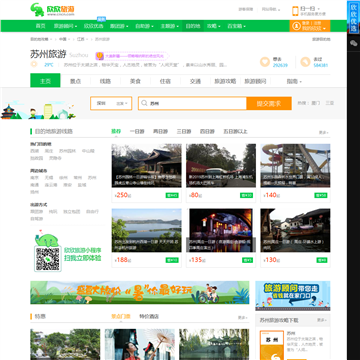Click 江苏 in the breadcrumb
Image resolution: width=360 pixels, height=360 pixels.
point(81,39)
